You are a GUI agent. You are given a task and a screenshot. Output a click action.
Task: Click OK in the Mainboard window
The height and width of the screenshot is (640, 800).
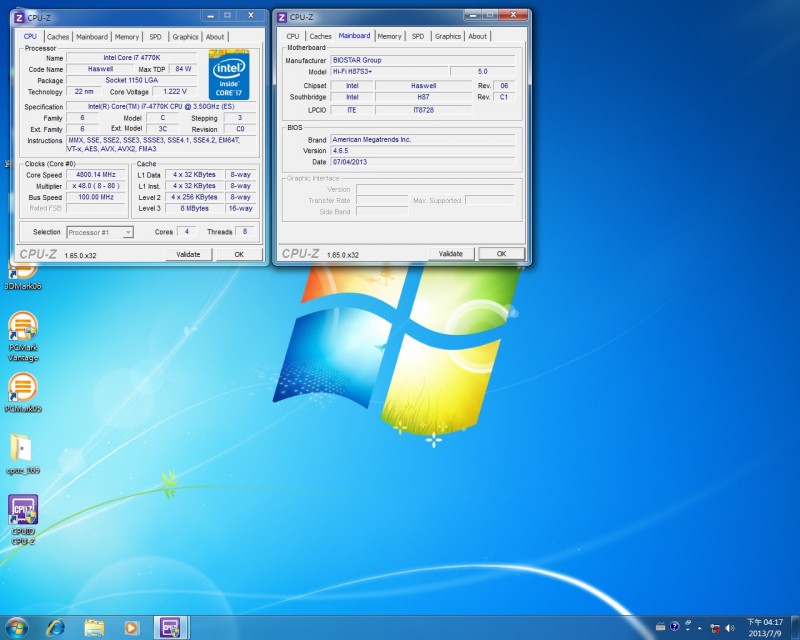click(x=502, y=254)
